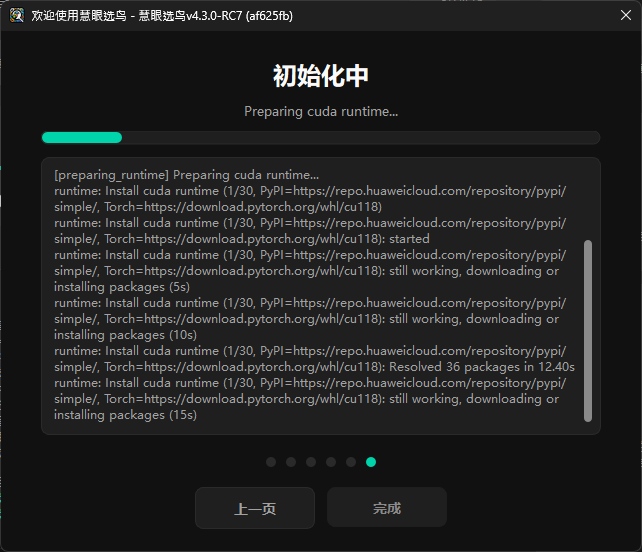Screen dimensions: 642x552
Task: Select the first page indicator dot
Action: [271, 462]
